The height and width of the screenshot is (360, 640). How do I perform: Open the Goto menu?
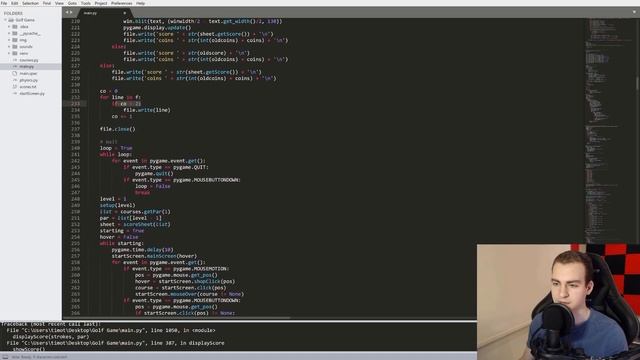(72, 3)
